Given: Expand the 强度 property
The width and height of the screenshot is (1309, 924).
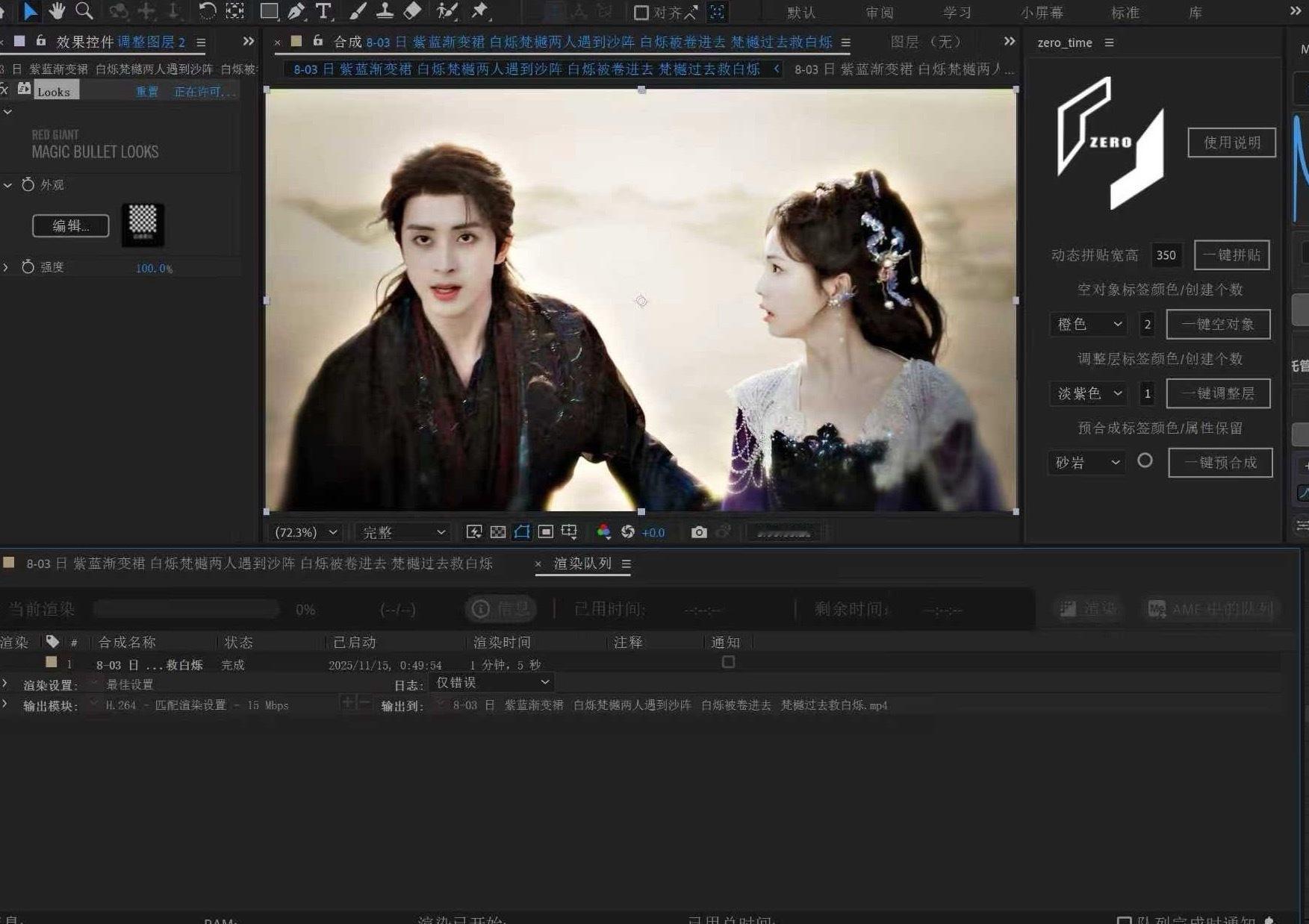Looking at the screenshot, I should (x=6, y=266).
